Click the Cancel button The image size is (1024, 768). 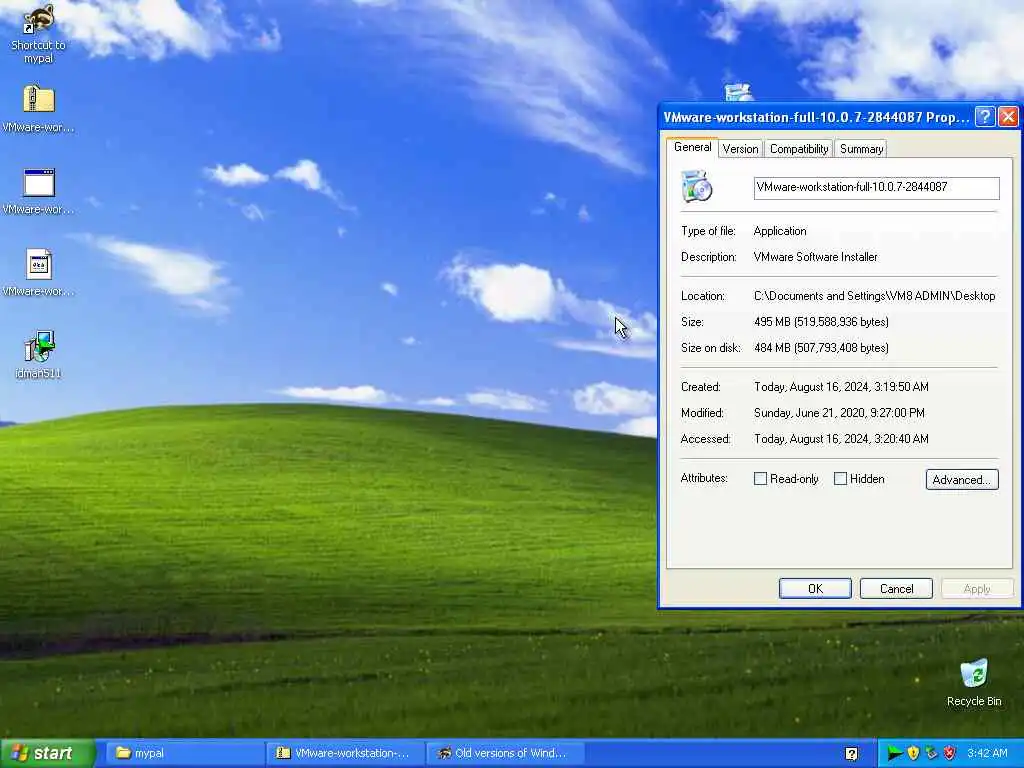coord(896,588)
